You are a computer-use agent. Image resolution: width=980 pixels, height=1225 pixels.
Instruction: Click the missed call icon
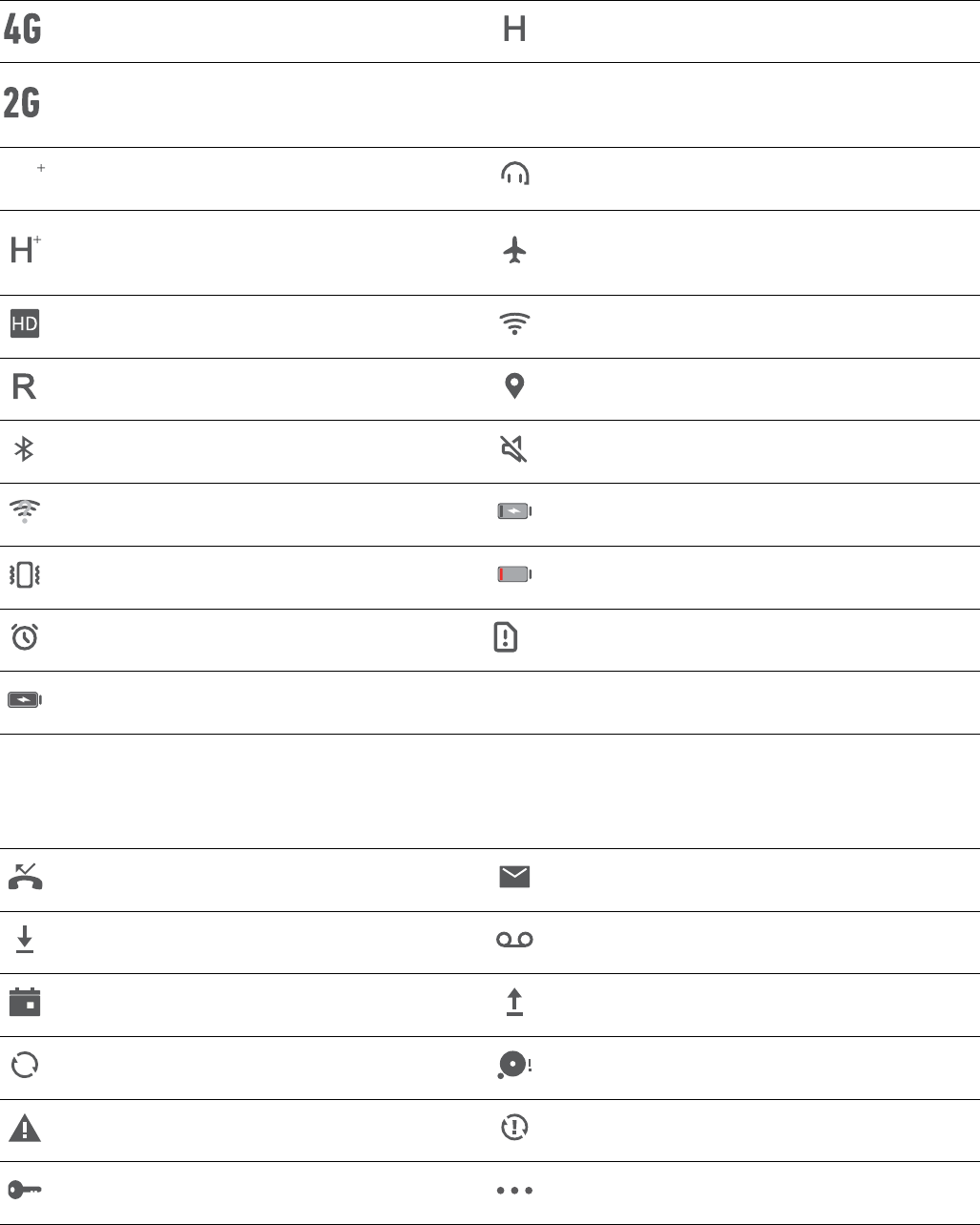pos(24,877)
